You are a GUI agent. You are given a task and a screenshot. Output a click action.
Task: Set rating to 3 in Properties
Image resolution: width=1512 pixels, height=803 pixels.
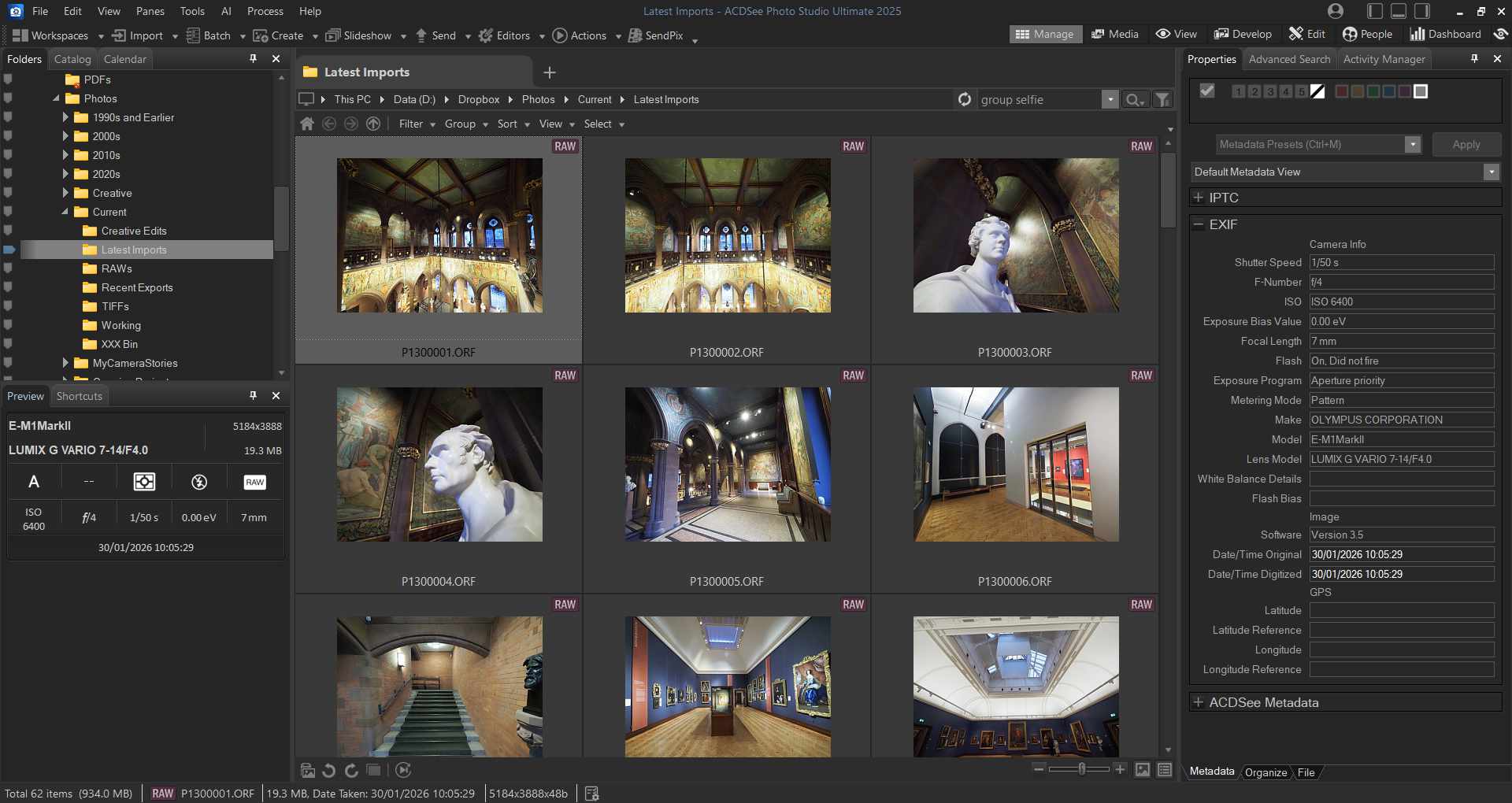click(x=1269, y=91)
